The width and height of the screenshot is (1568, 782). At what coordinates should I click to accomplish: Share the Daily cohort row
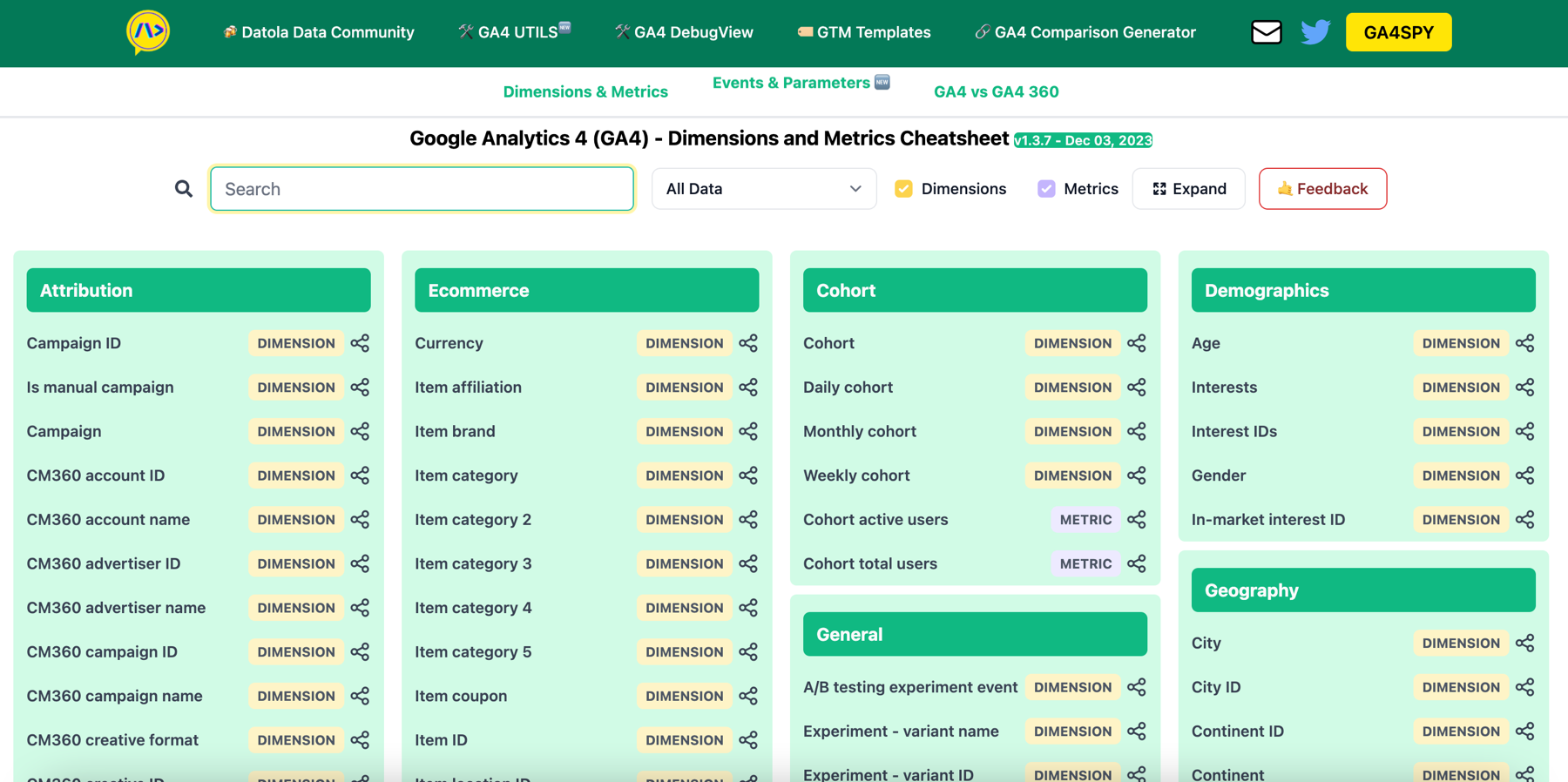pyautogui.click(x=1137, y=388)
